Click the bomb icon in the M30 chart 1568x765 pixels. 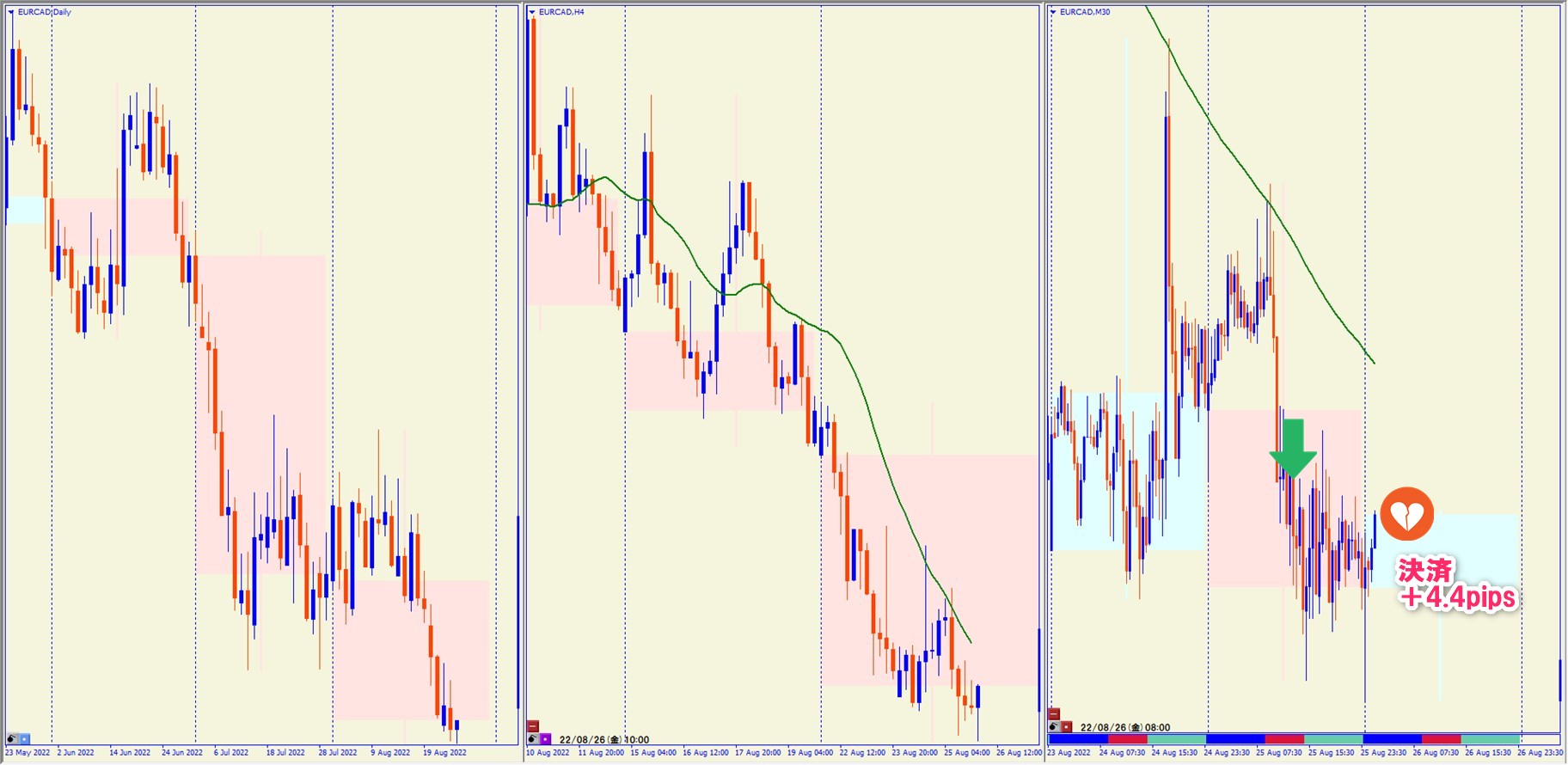1054,727
